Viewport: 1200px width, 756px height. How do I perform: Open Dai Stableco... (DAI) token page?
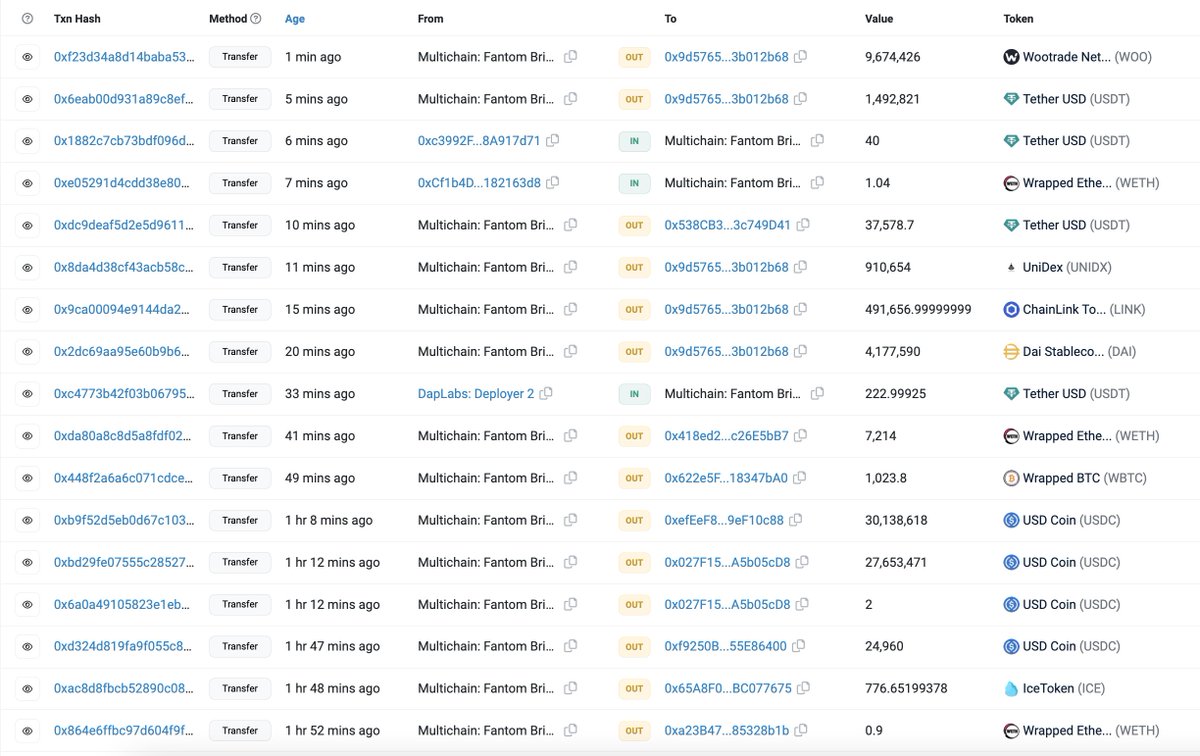click(x=1079, y=352)
